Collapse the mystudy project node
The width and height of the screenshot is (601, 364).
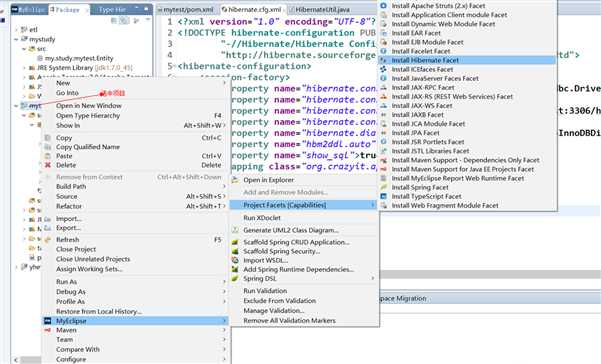pos(16,39)
